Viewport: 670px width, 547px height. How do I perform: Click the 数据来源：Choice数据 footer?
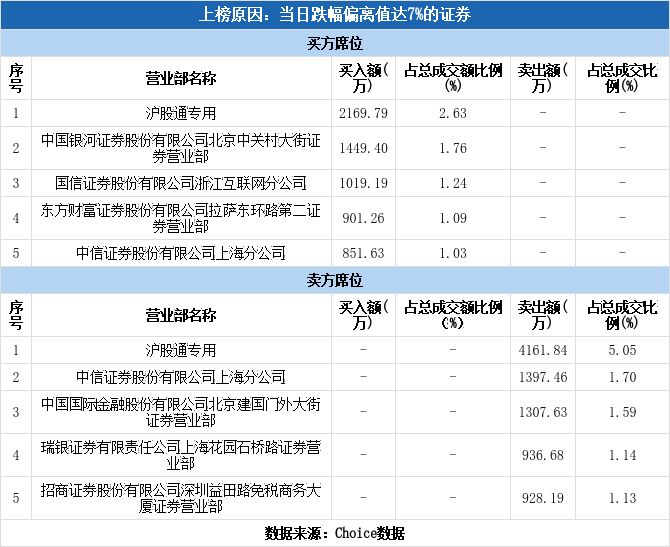(x=335, y=533)
